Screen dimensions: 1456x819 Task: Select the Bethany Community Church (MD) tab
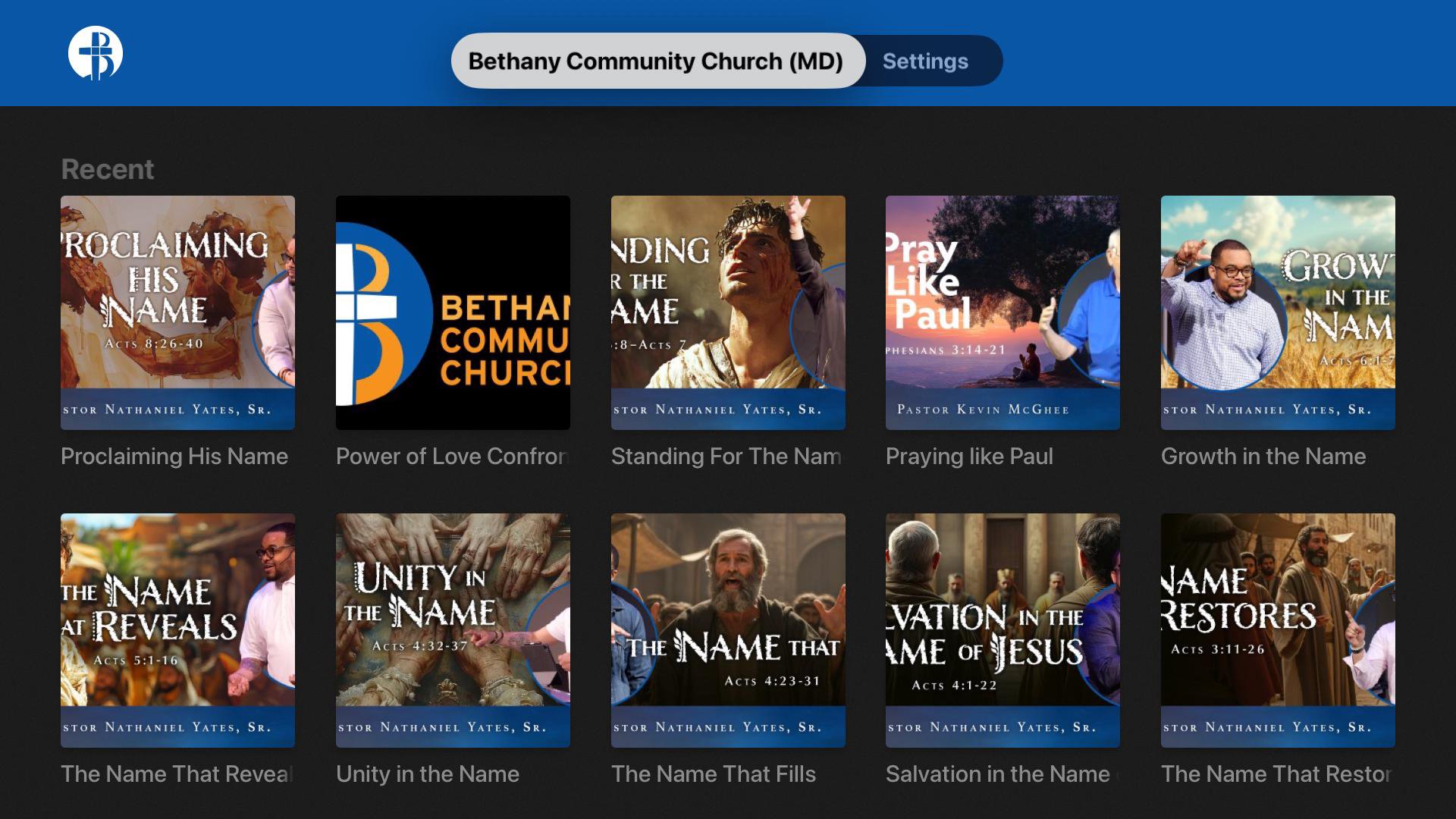(x=657, y=61)
